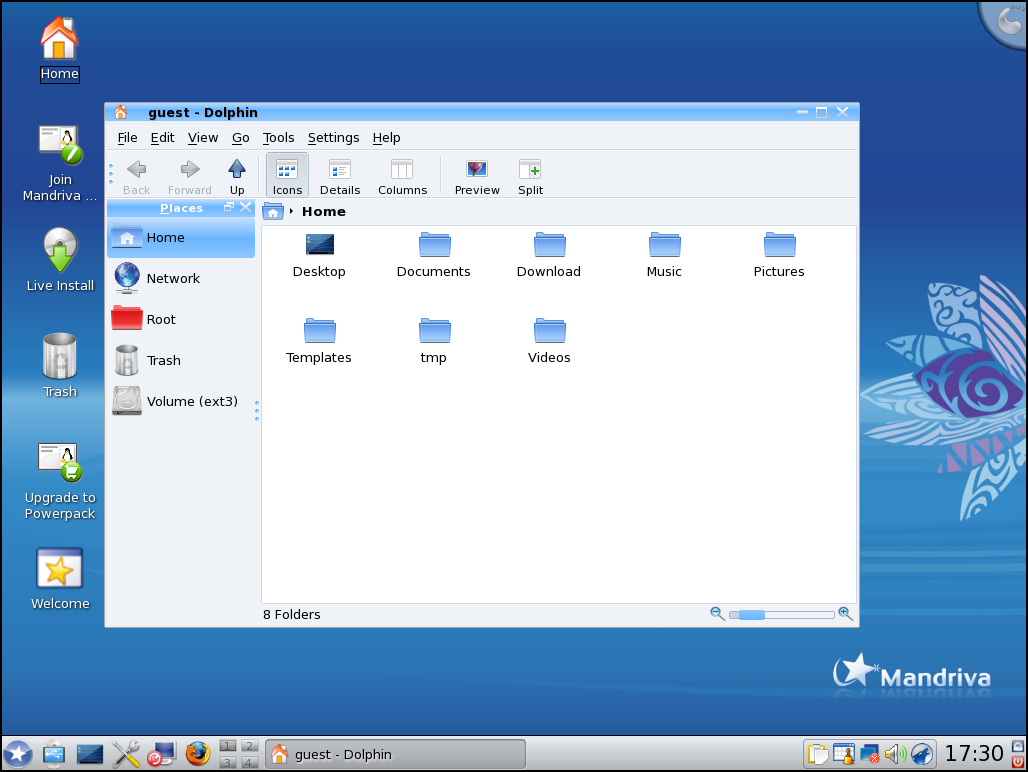Click the Network place entry
The width and height of the screenshot is (1028, 772).
172,278
